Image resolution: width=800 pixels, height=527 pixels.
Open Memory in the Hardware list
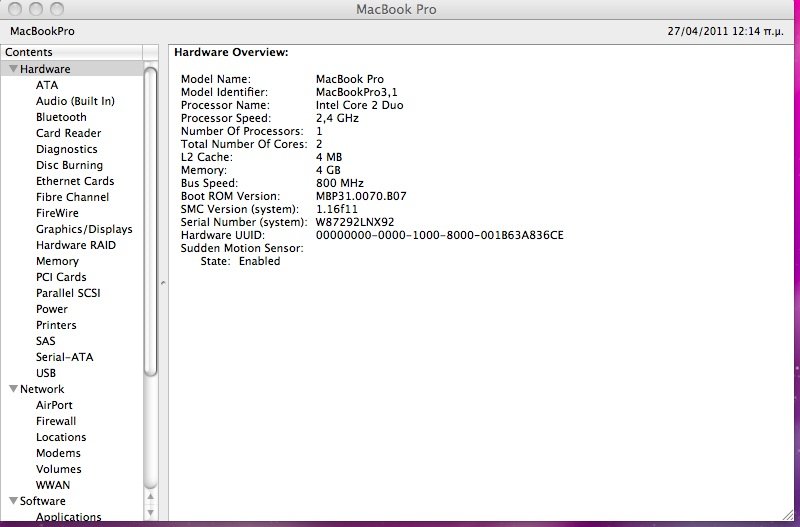pyautogui.click(x=57, y=261)
